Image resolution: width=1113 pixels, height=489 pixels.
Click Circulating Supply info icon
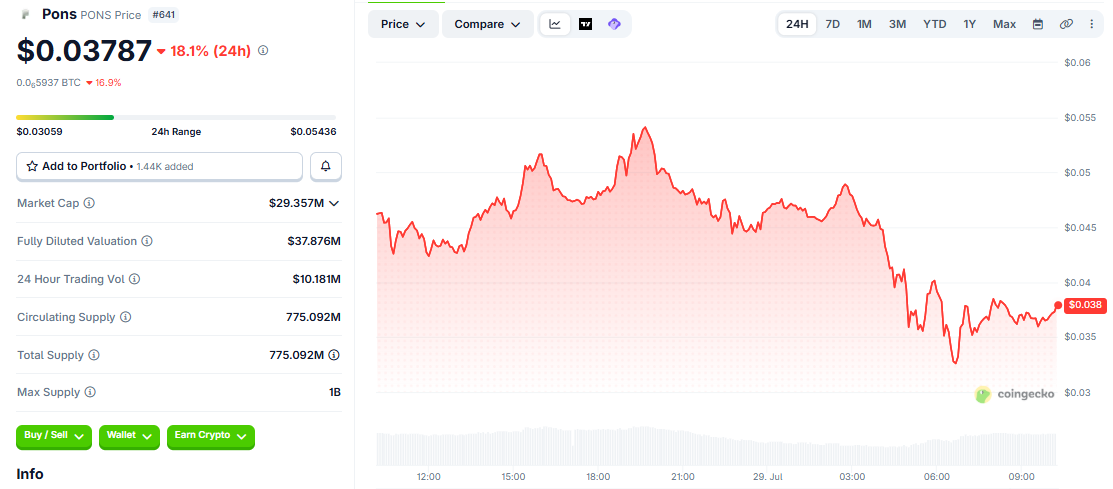point(126,317)
